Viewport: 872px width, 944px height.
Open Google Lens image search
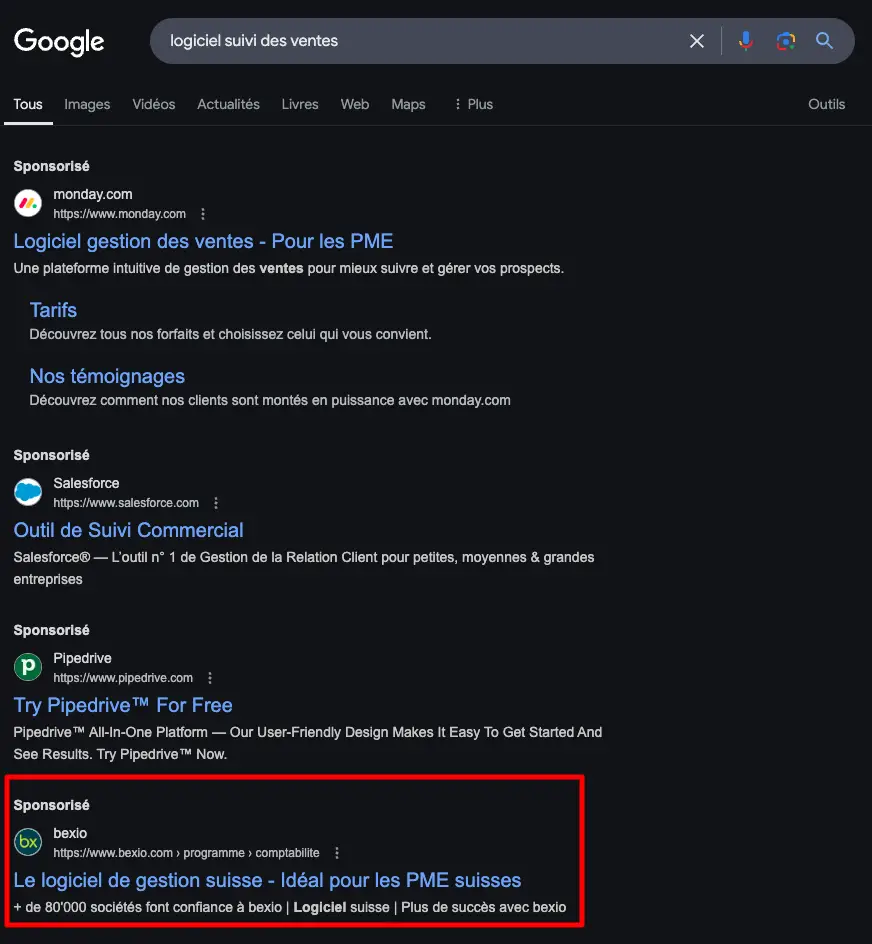tap(786, 41)
